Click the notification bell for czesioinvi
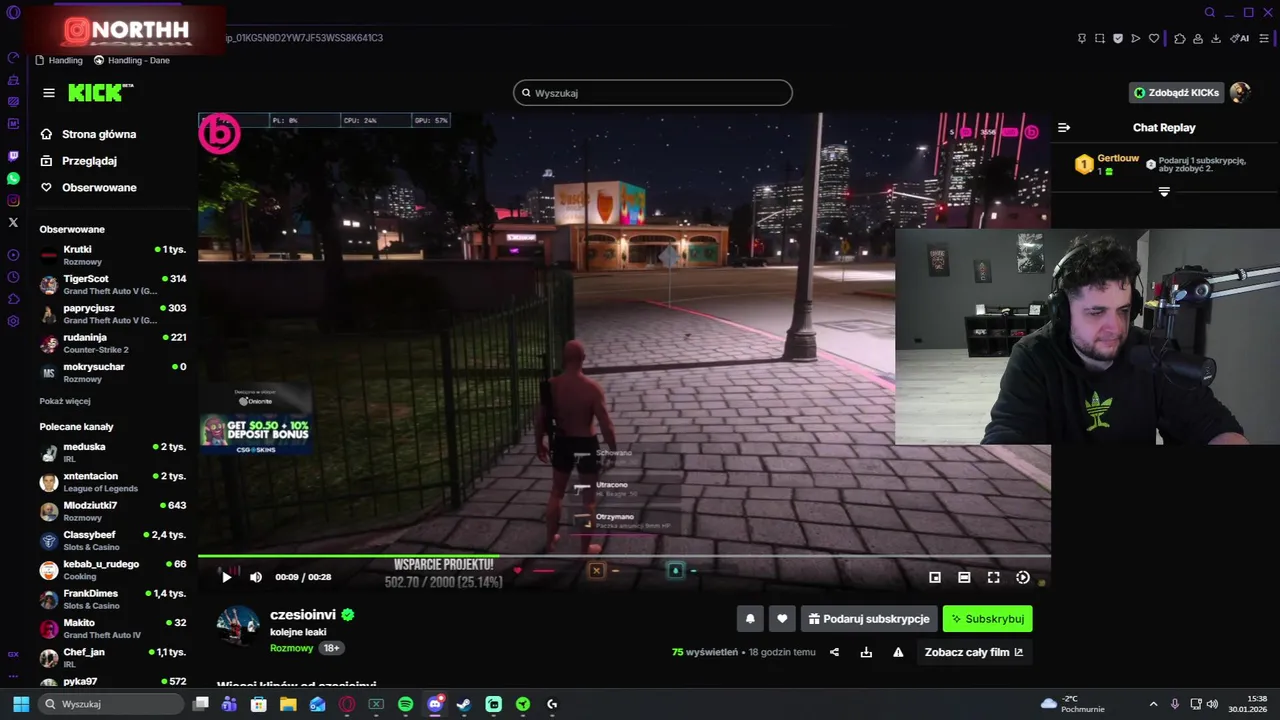Viewport: 1280px width, 720px height. coord(750,619)
